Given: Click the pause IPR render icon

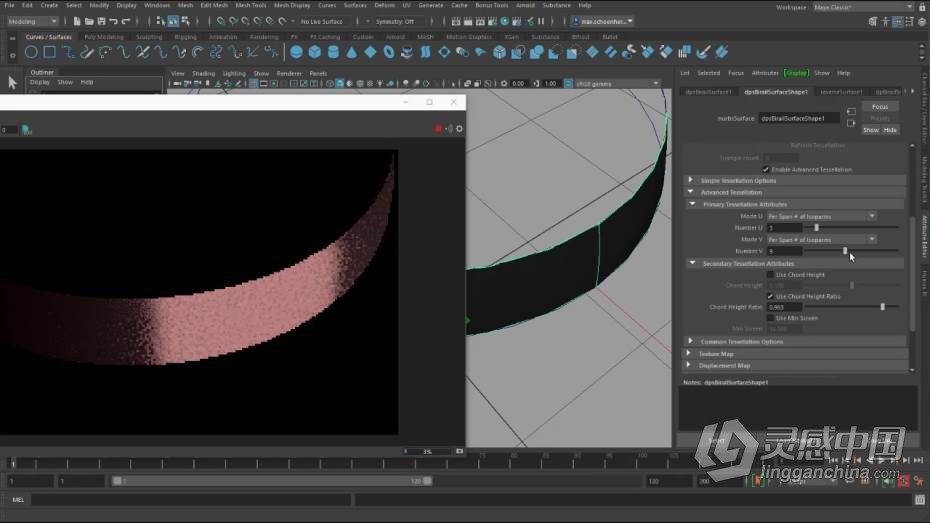Looking at the screenshot, I should (541, 21).
